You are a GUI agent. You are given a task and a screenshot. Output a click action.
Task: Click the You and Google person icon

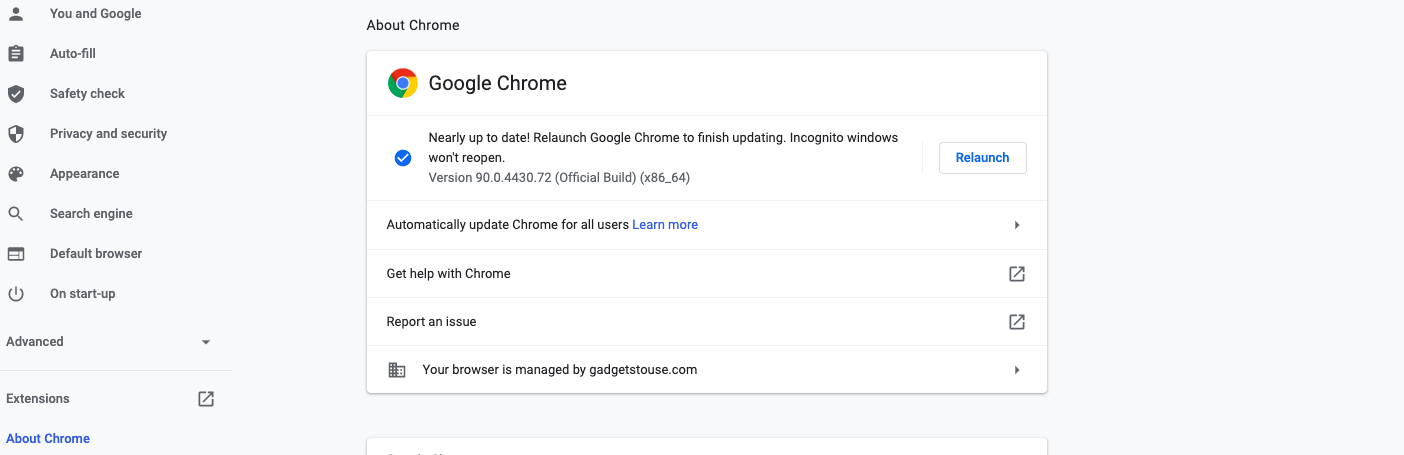15,14
